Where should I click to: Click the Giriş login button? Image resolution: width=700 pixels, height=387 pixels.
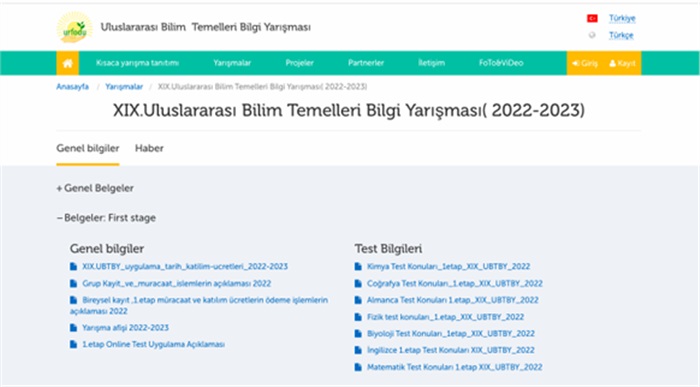(x=585, y=63)
